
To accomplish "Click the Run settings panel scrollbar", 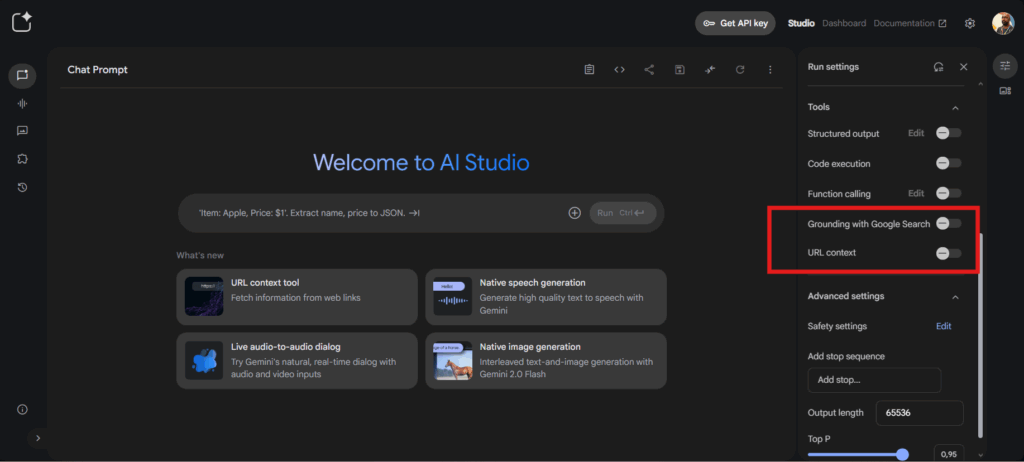I will (x=980, y=336).
